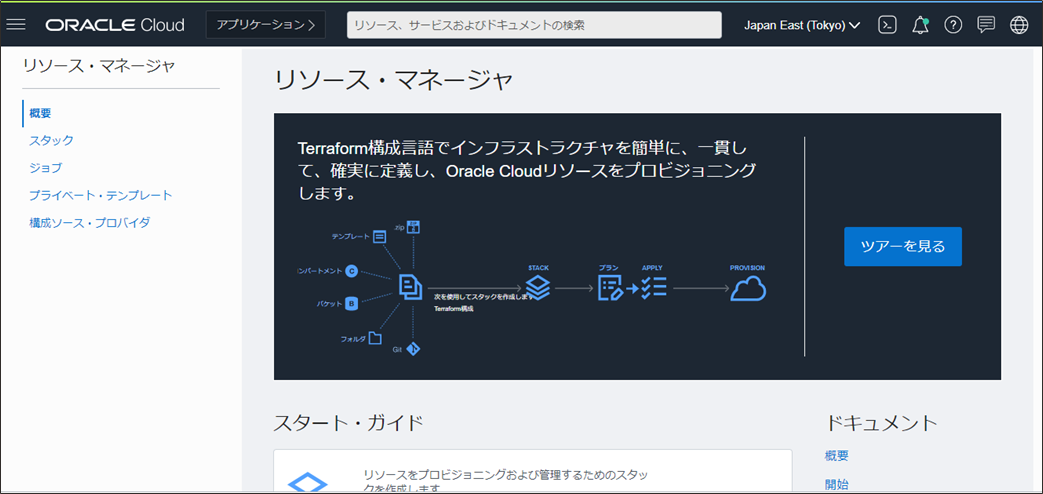This screenshot has height=494, width=1043.
Task: Open the help question mark icon
Action: pos(953,25)
